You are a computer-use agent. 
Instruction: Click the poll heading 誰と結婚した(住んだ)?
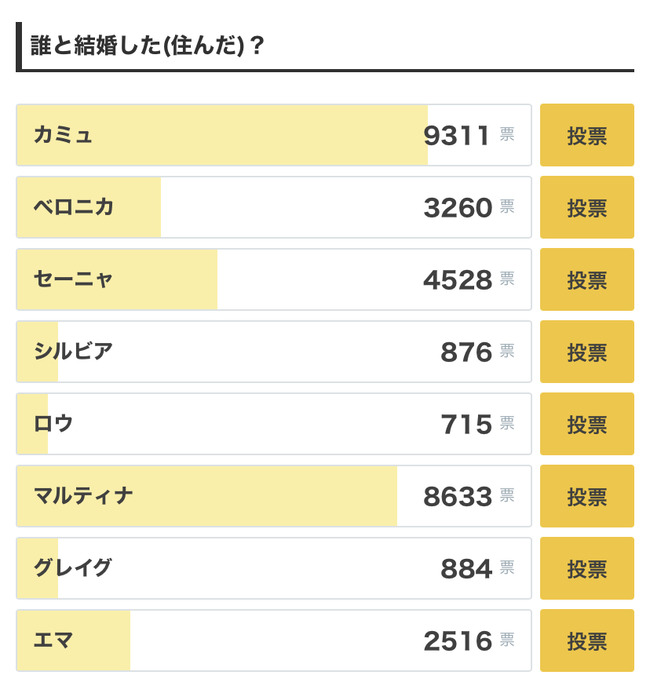[147, 45]
